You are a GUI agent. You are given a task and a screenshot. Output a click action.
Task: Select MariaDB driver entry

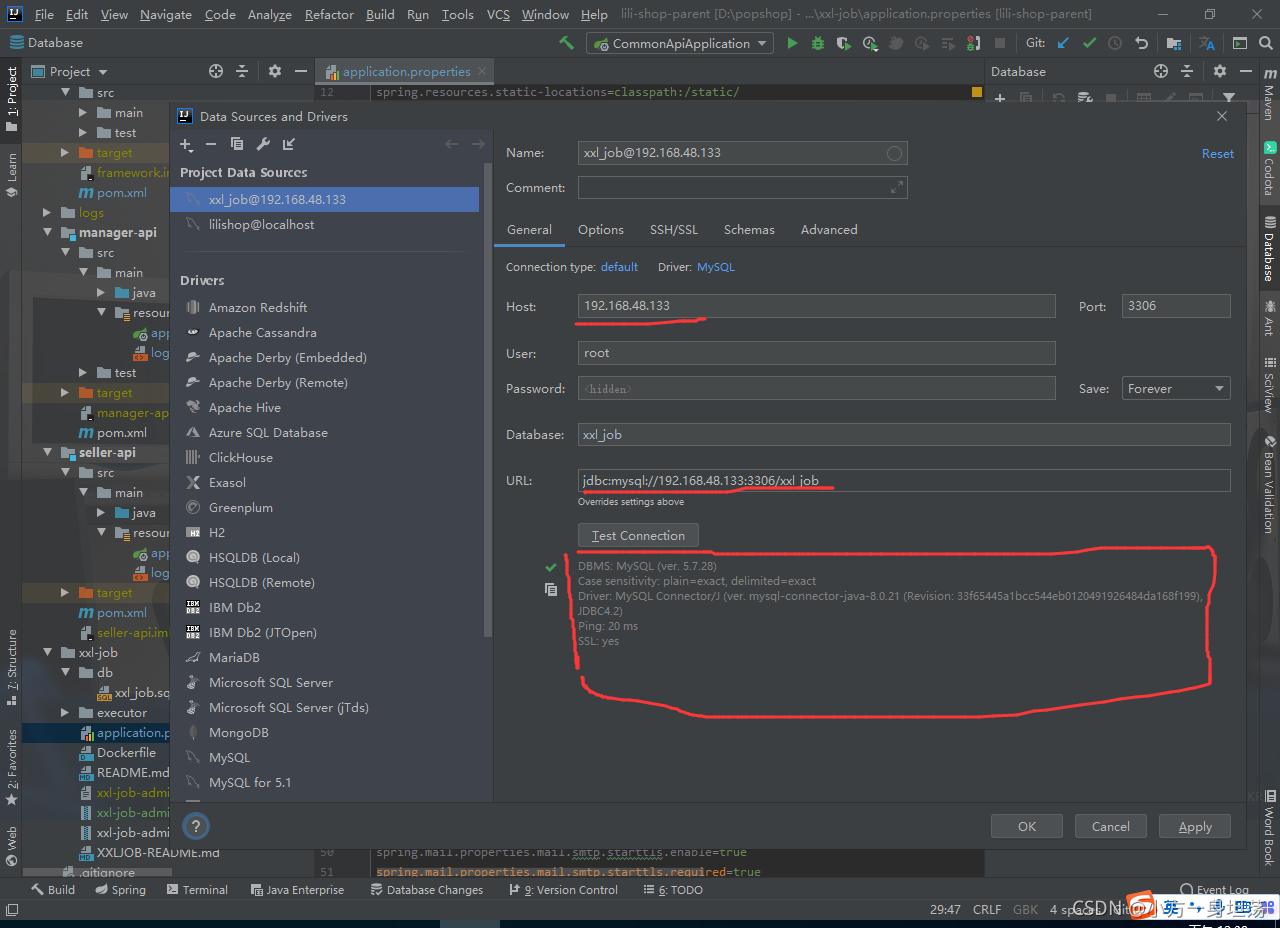(x=234, y=657)
